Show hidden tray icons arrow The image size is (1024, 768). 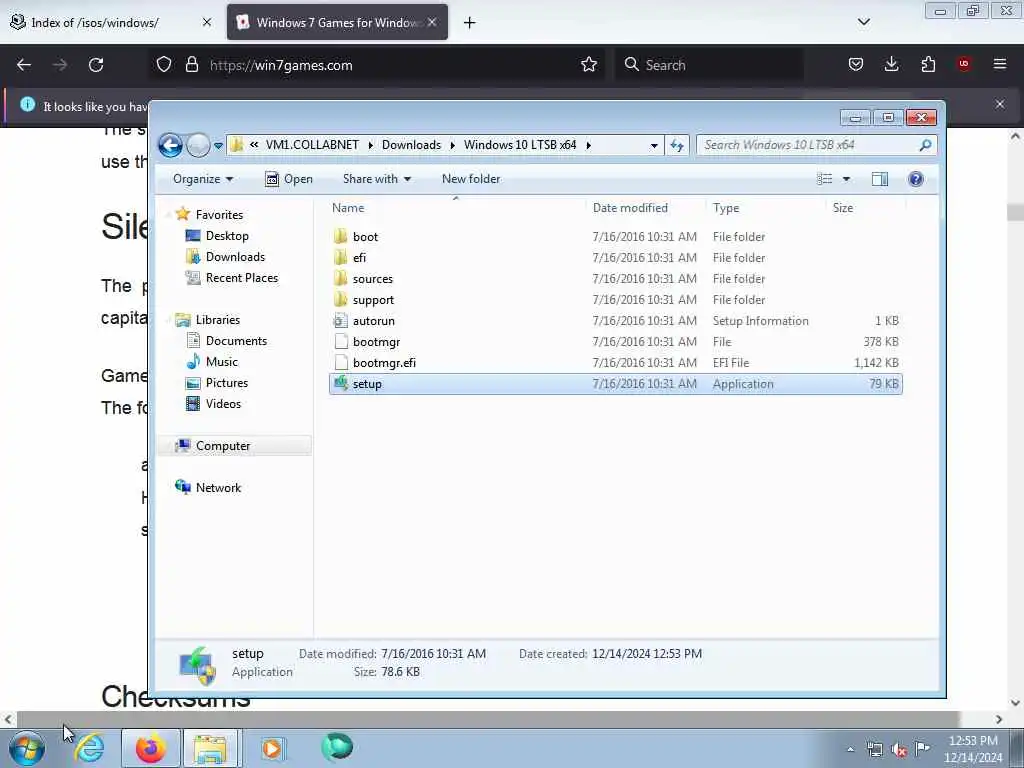[x=850, y=750]
